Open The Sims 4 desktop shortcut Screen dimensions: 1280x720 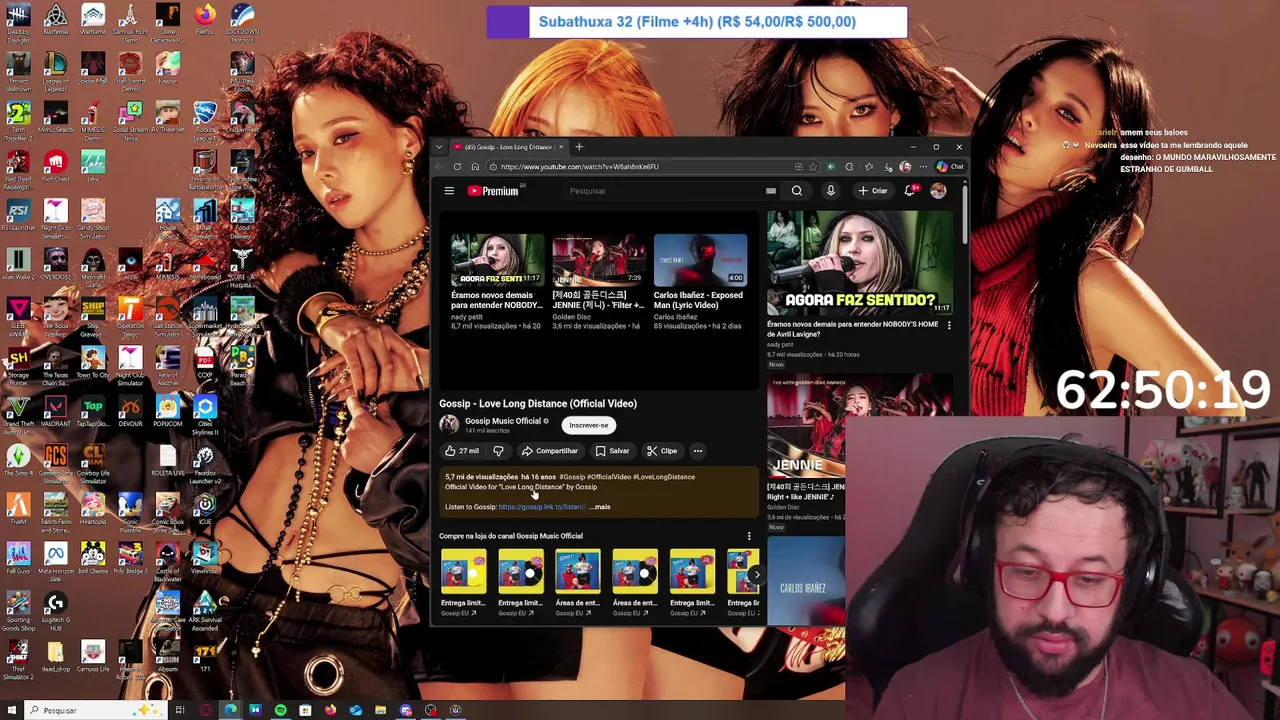coord(18,460)
